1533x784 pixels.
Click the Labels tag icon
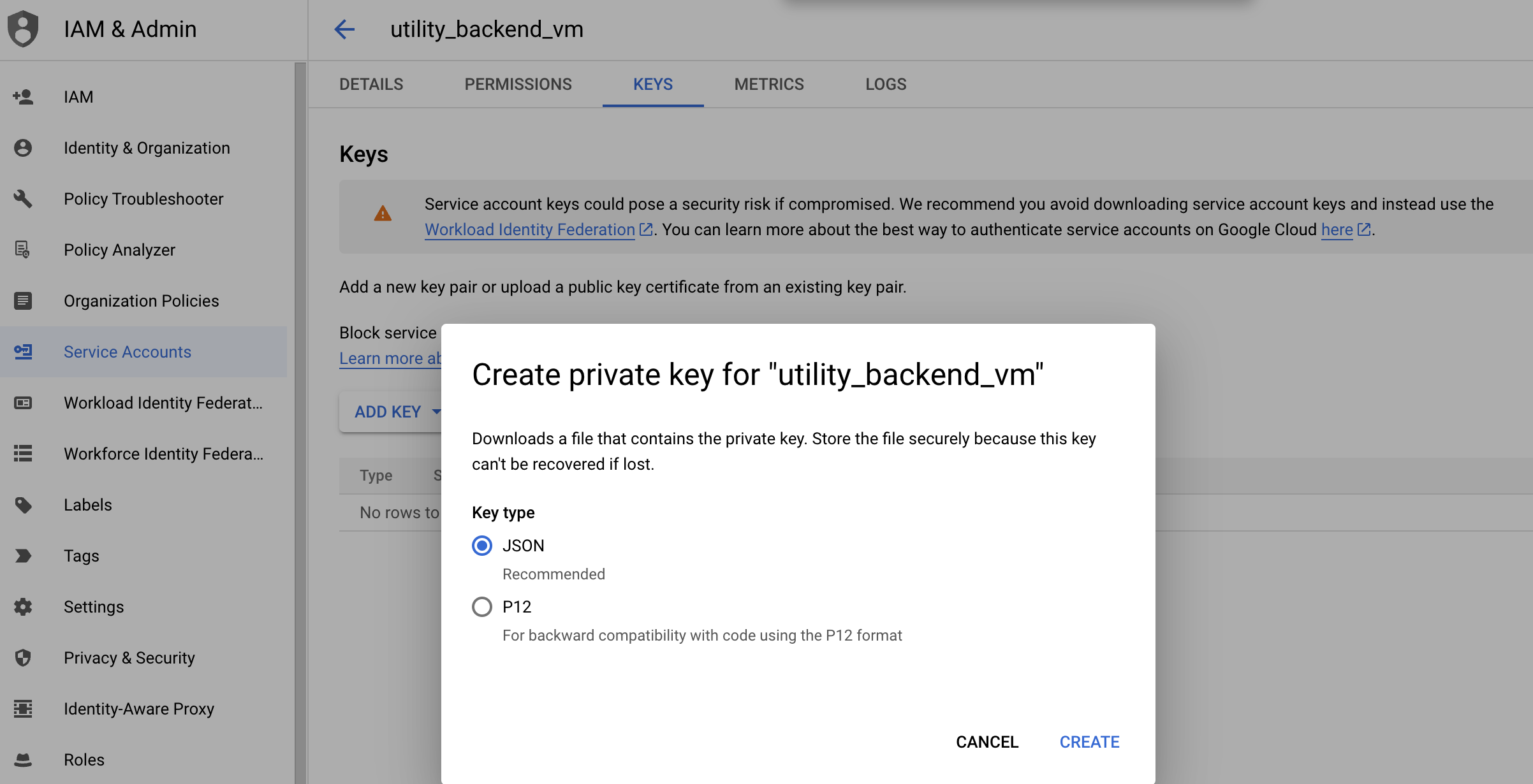(23, 505)
